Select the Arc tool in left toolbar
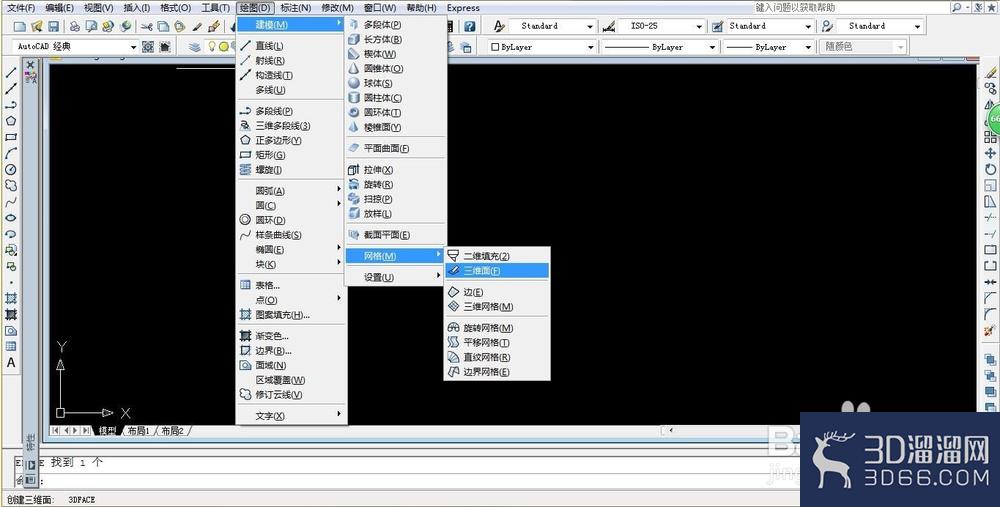The height and width of the screenshot is (507, 1000). tap(11, 154)
